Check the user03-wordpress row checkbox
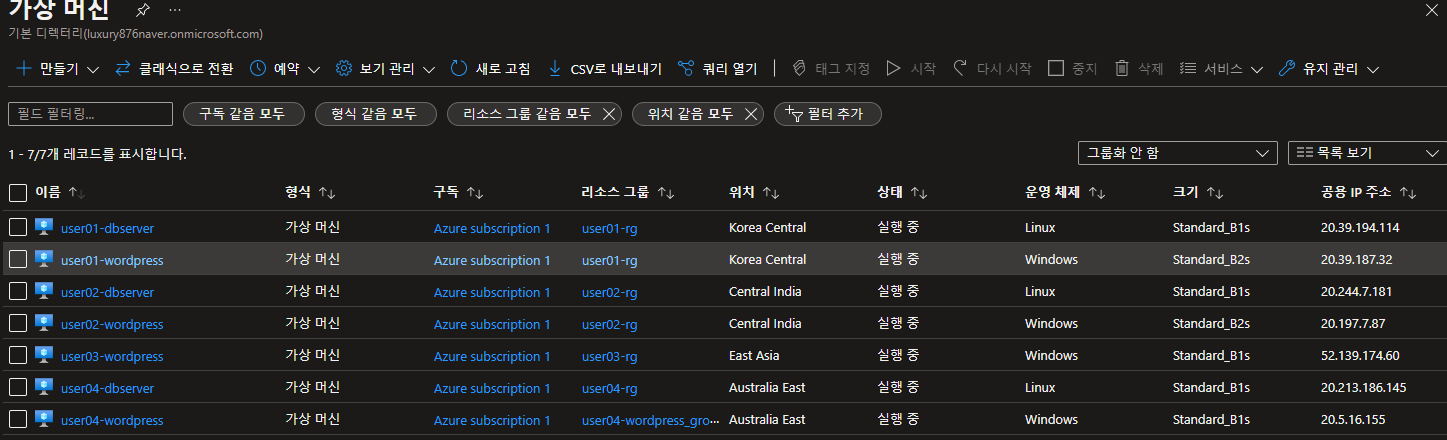 click(x=18, y=355)
